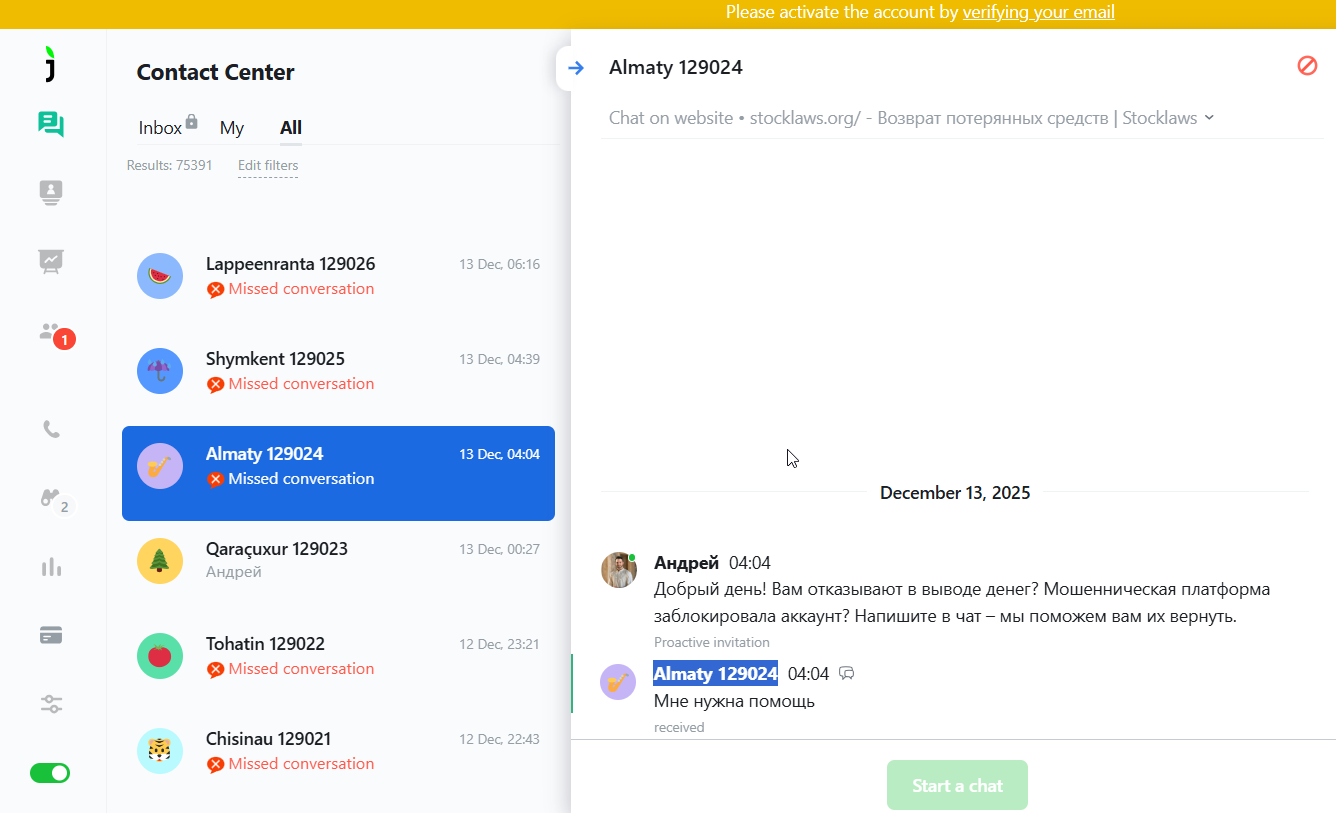This screenshot has height=813, width=1336.
Task: Click the lock icon next to Inbox
Action: click(x=192, y=122)
